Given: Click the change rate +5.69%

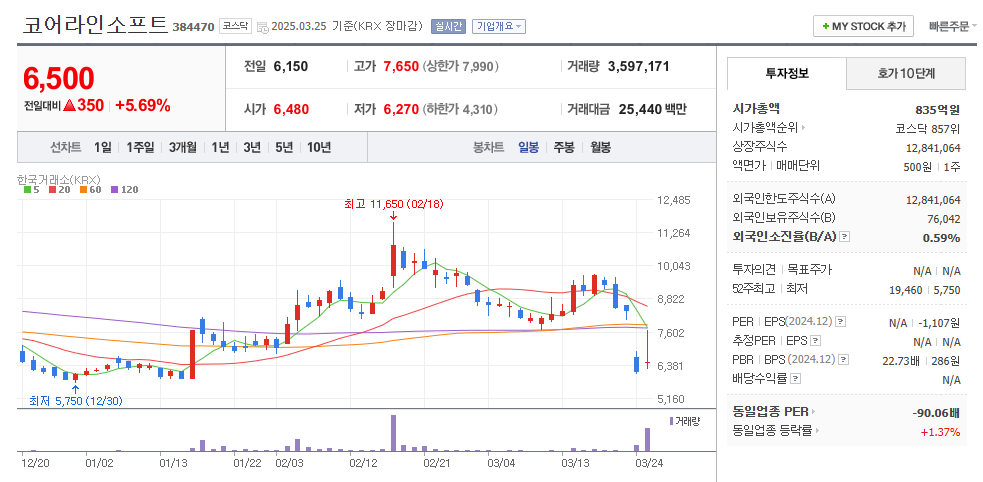Looking at the screenshot, I should pyautogui.click(x=143, y=105).
